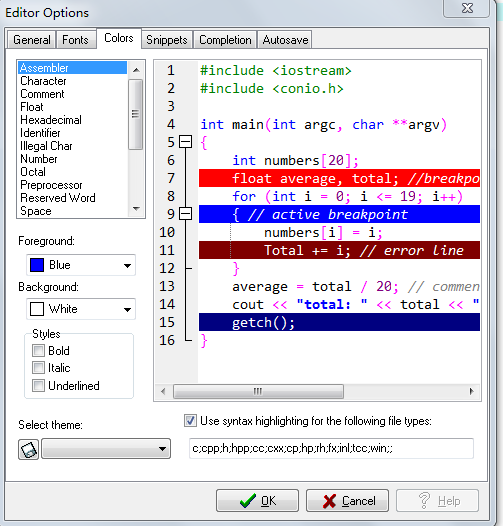Viewport: 503px width, 526px height.
Task: Click the save theme disk icon
Action: pyautogui.click(x=28, y=449)
